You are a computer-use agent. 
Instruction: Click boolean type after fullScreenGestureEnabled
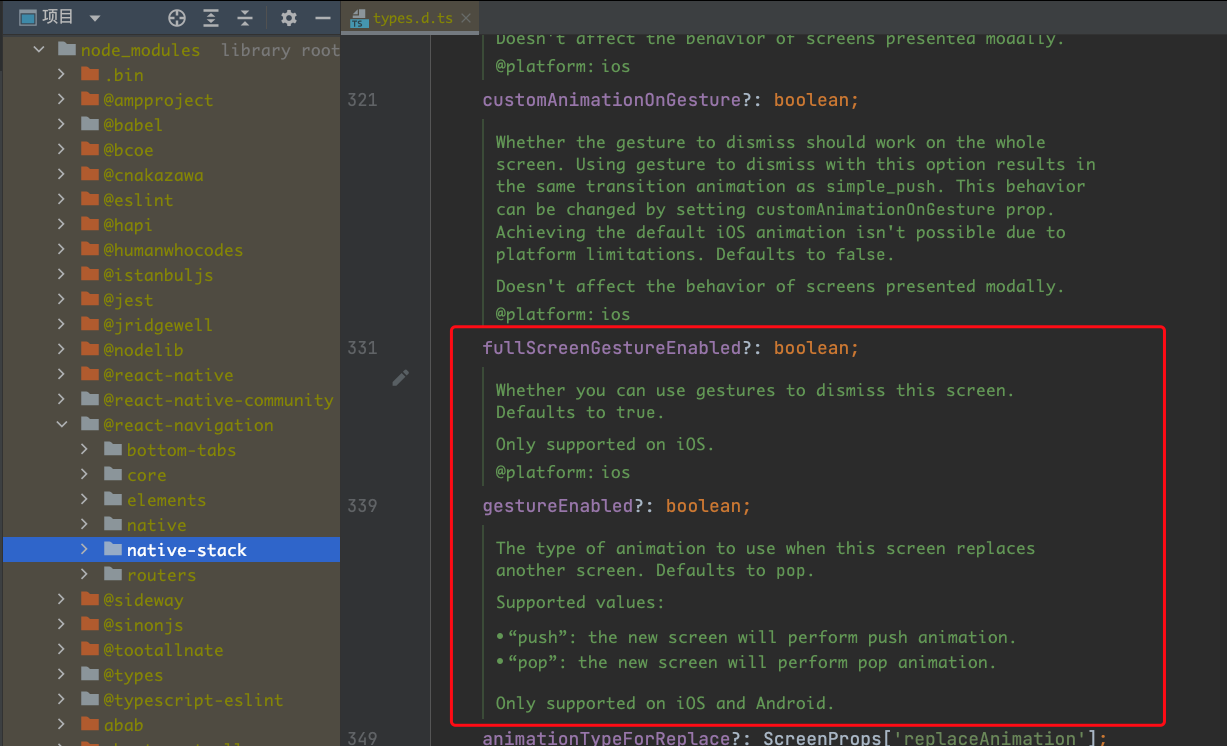811,348
